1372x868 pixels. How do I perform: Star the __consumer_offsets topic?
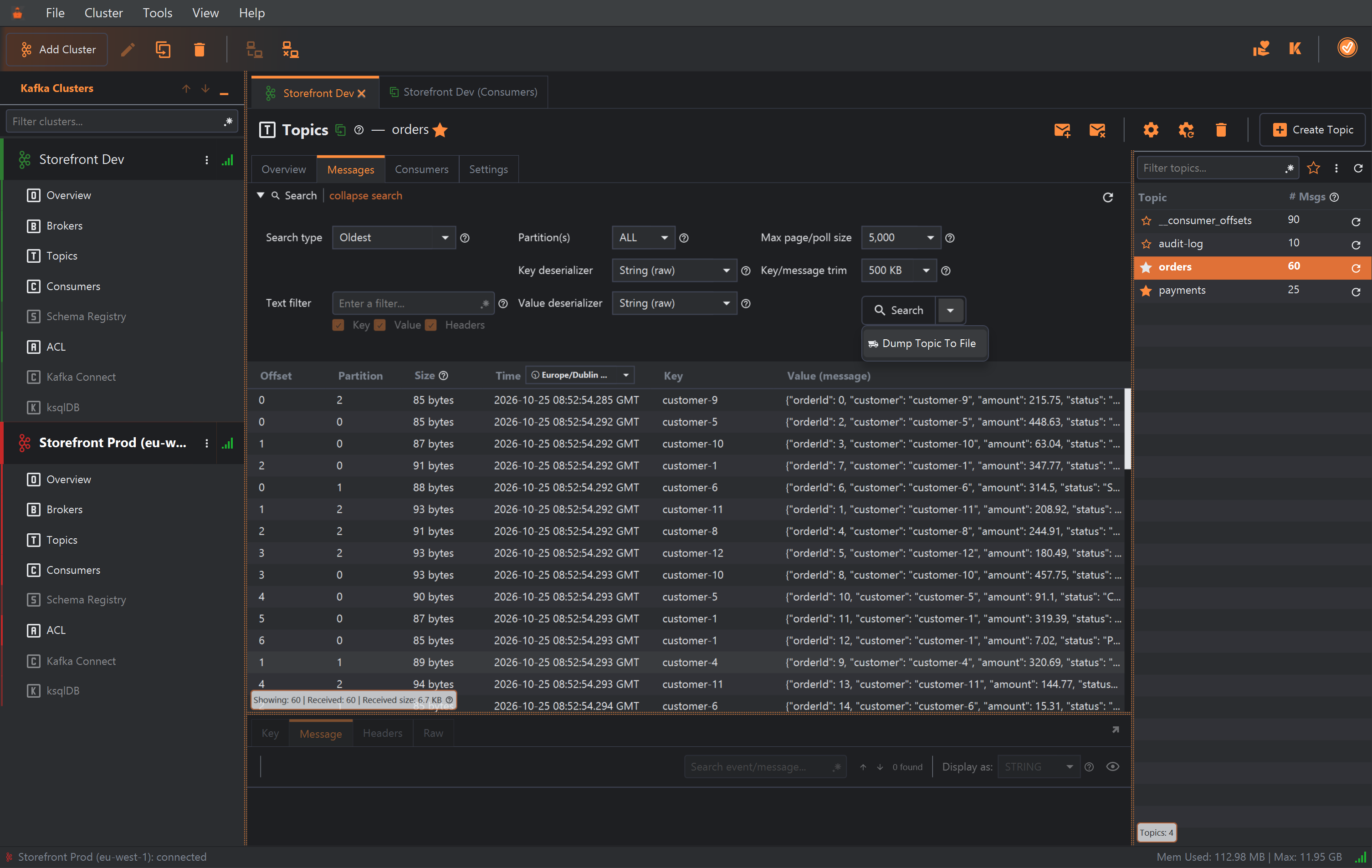point(1147,220)
